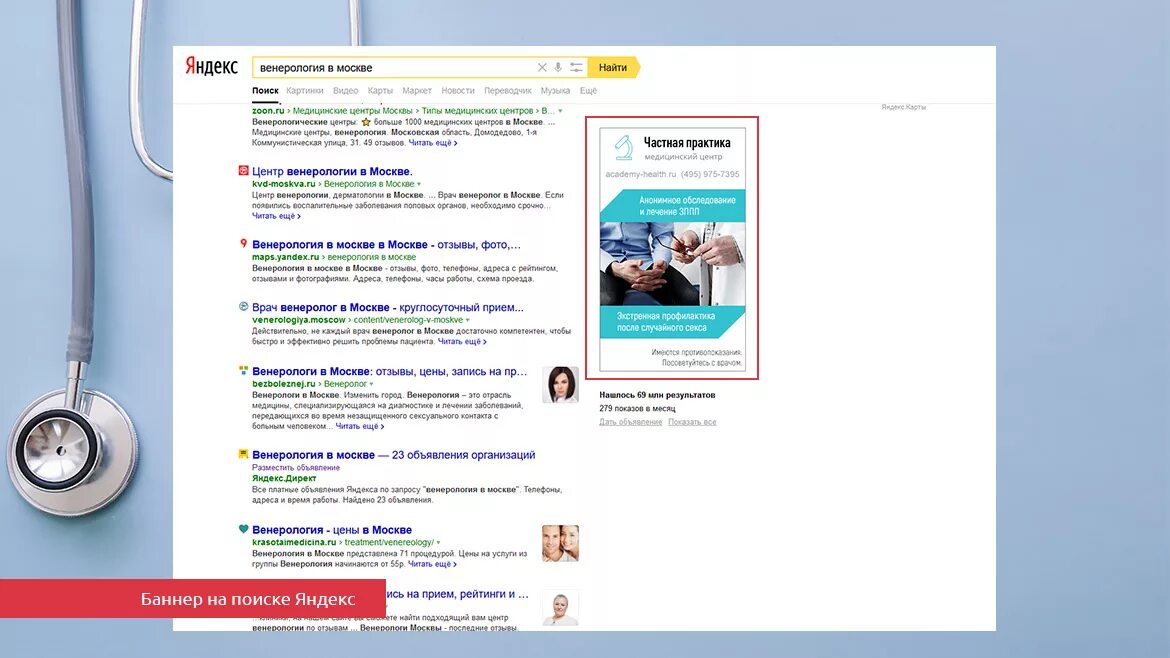Expand the Ещё menu
1170x658 pixels.
point(588,90)
